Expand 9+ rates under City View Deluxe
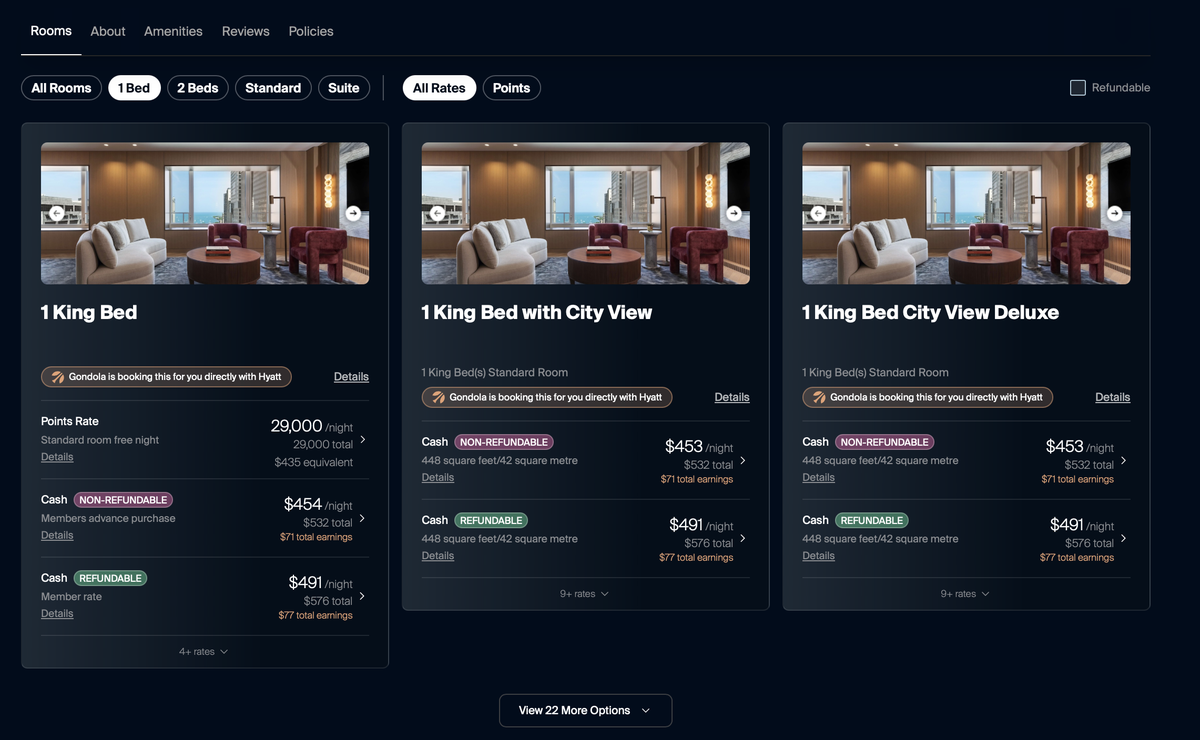This screenshot has height=740, width=1200. (965, 594)
